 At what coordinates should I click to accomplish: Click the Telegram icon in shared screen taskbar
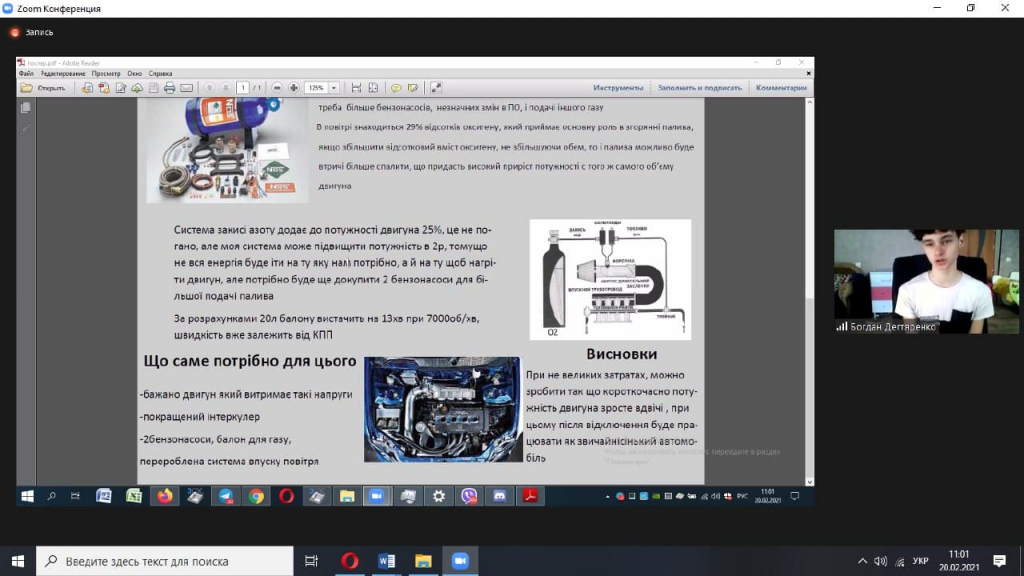[x=225, y=496]
